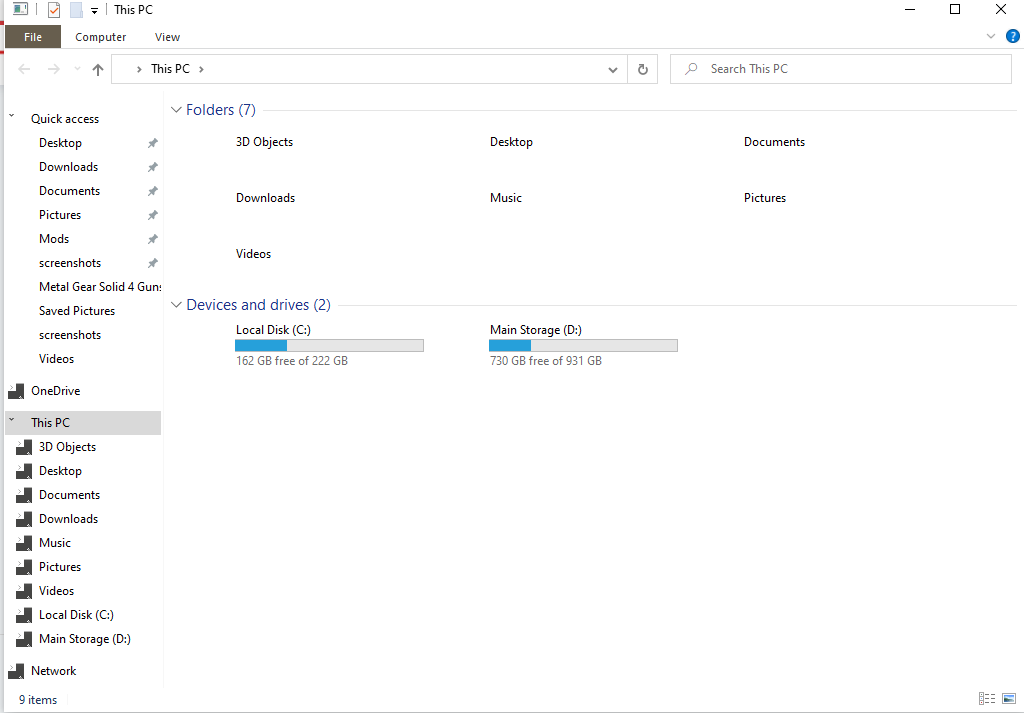Click the Refresh button beside address bar
Viewport: 1024px width, 713px height.
[x=643, y=69]
